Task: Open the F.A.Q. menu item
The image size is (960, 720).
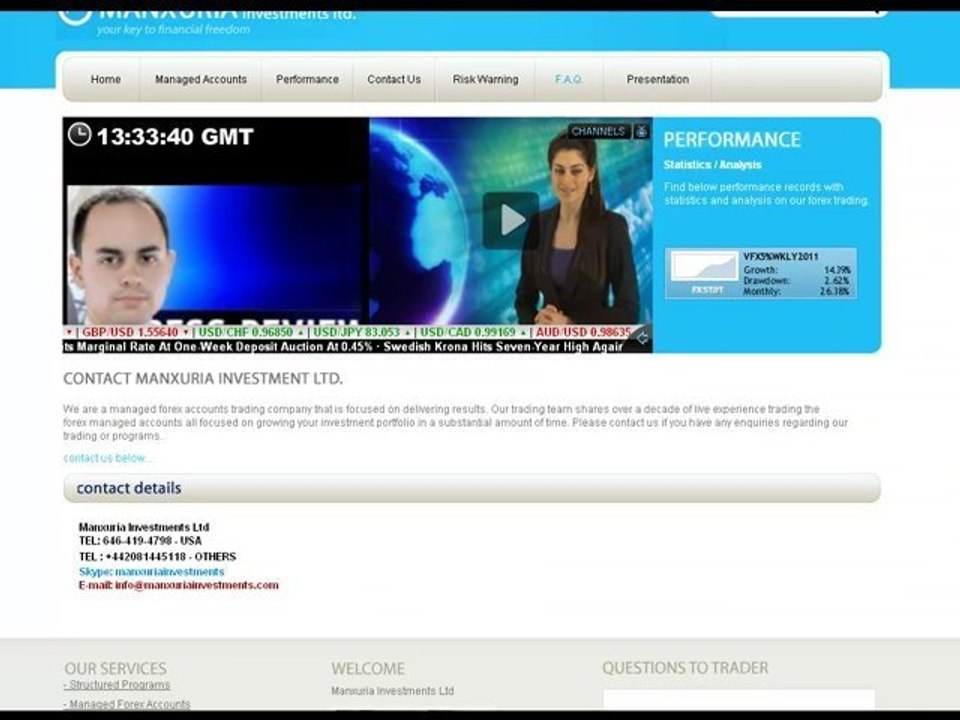Action: click(x=569, y=80)
